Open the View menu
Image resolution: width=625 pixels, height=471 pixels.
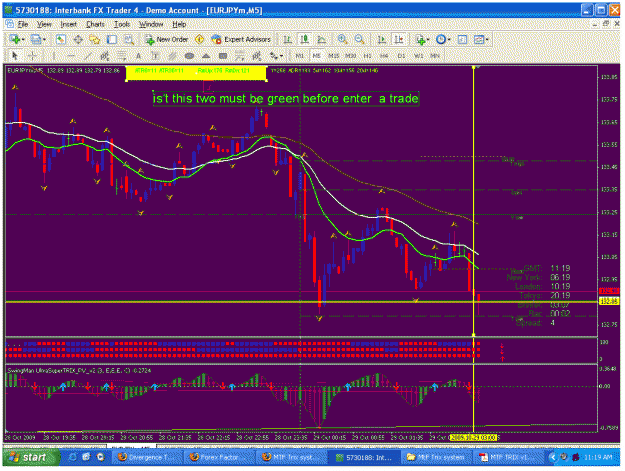click(x=44, y=24)
